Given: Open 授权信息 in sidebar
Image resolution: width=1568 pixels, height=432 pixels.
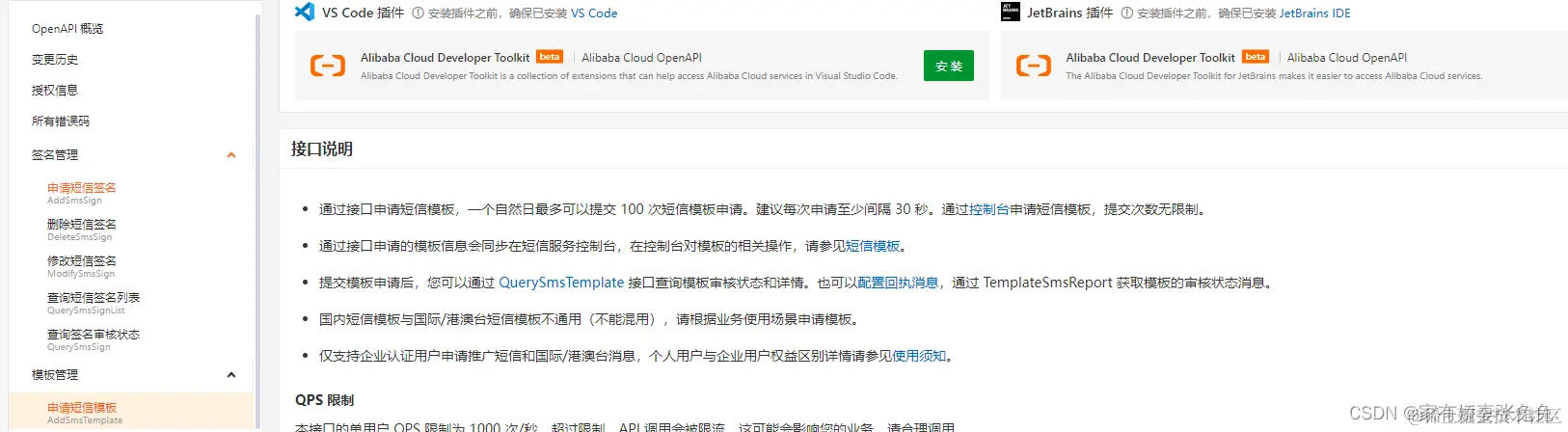Looking at the screenshot, I should (55, 91).
